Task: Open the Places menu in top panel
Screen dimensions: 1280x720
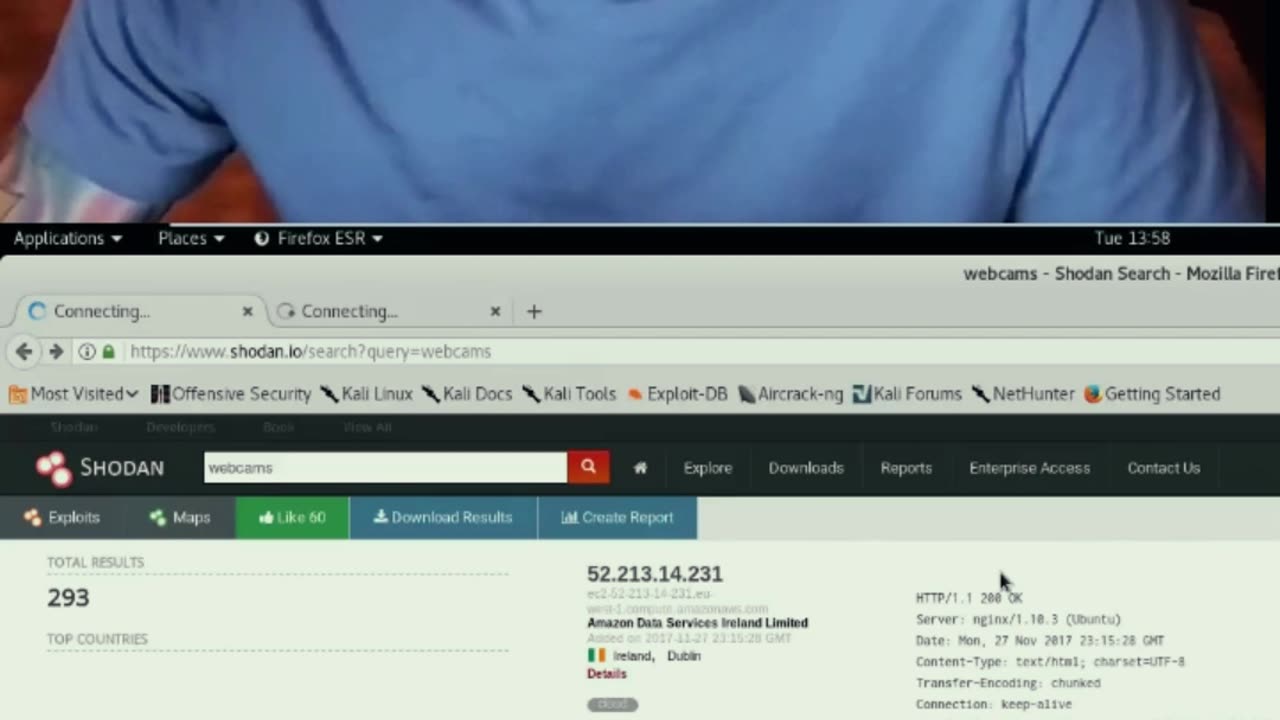Action: click(x=191, y=238)
